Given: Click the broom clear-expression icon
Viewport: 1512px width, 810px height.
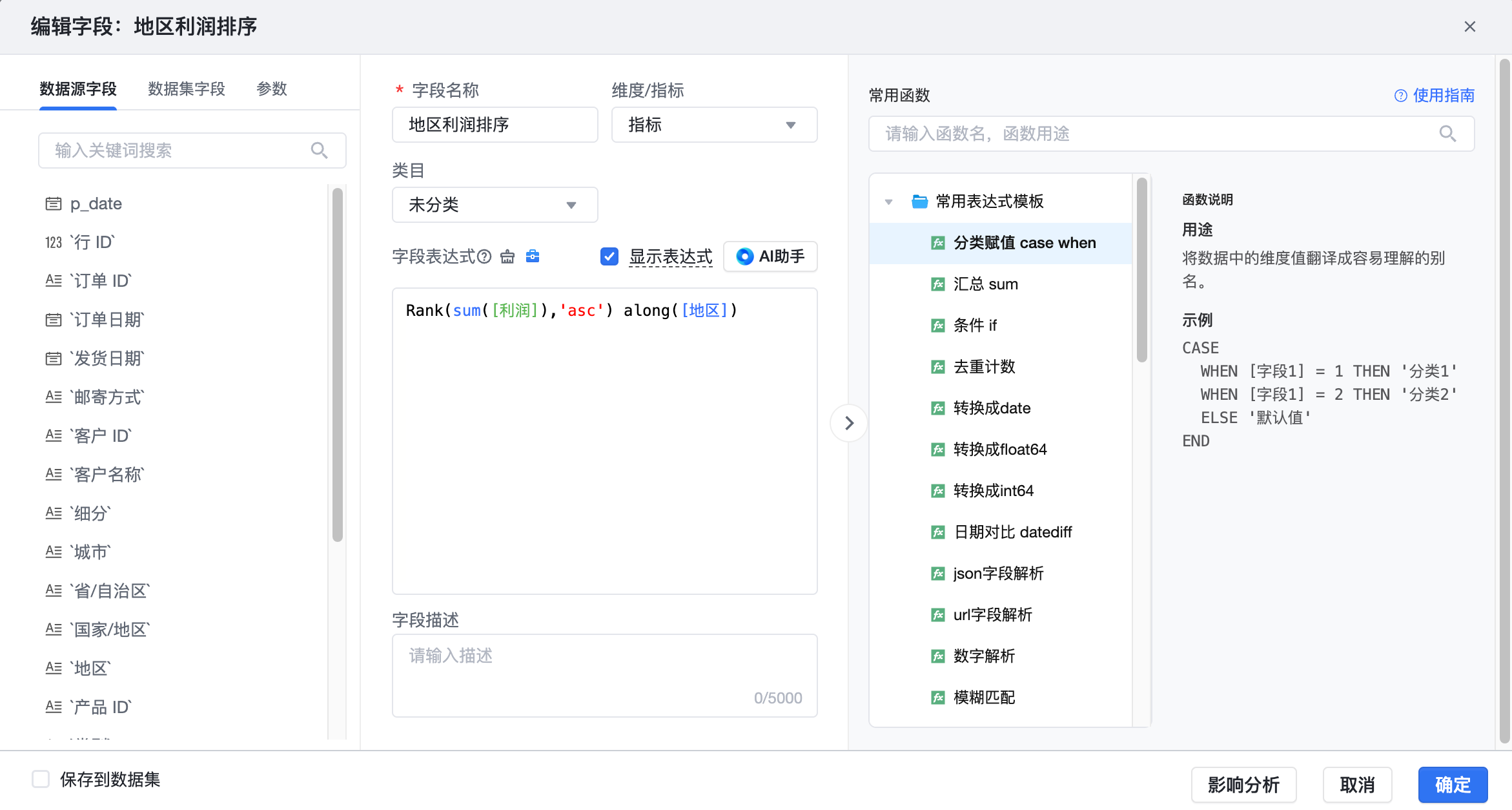Looking at the screenshot, I should [x=507, y=257].
